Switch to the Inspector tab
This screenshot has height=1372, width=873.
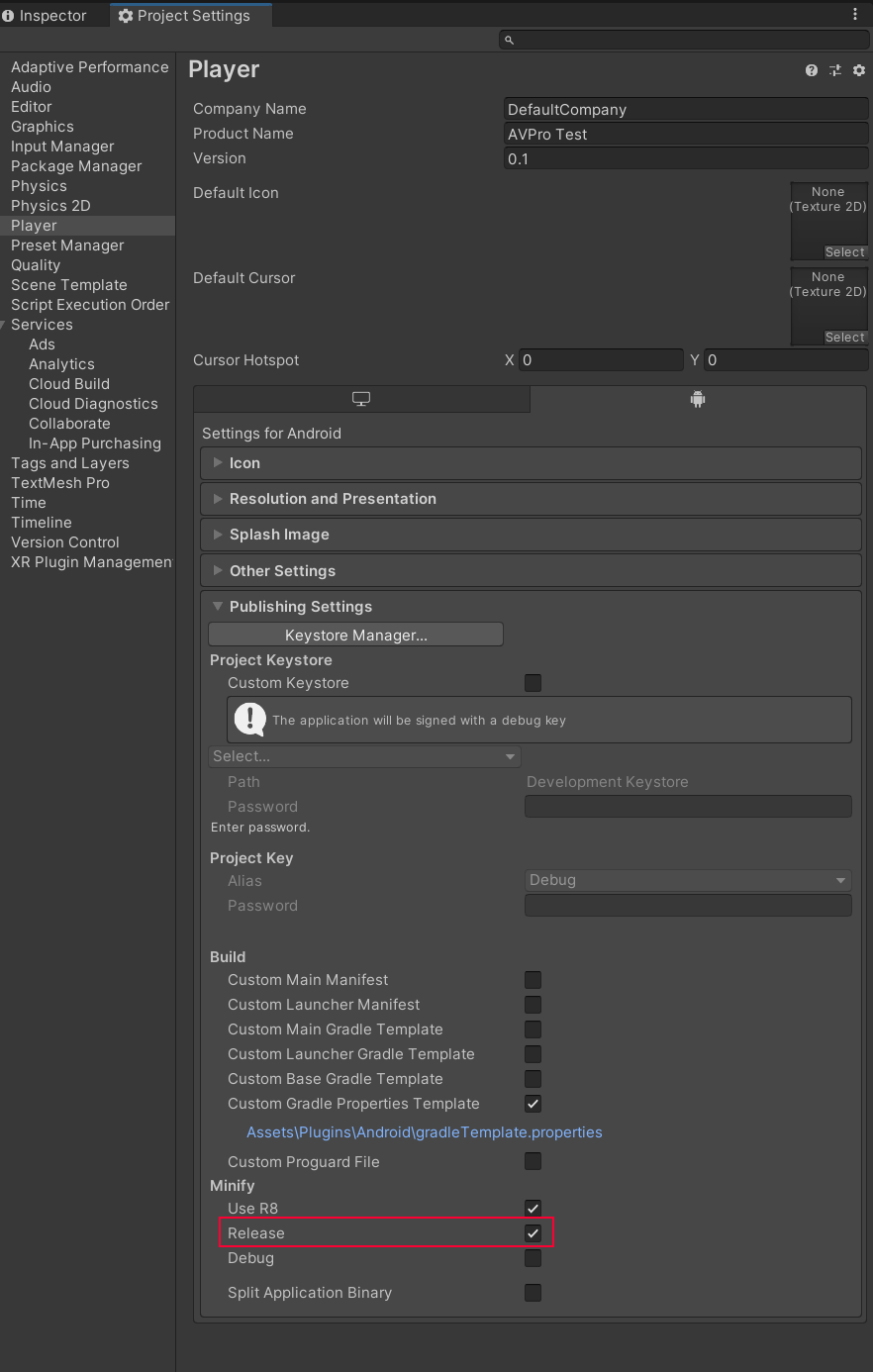pyautogui.click(x=49, y=15)
